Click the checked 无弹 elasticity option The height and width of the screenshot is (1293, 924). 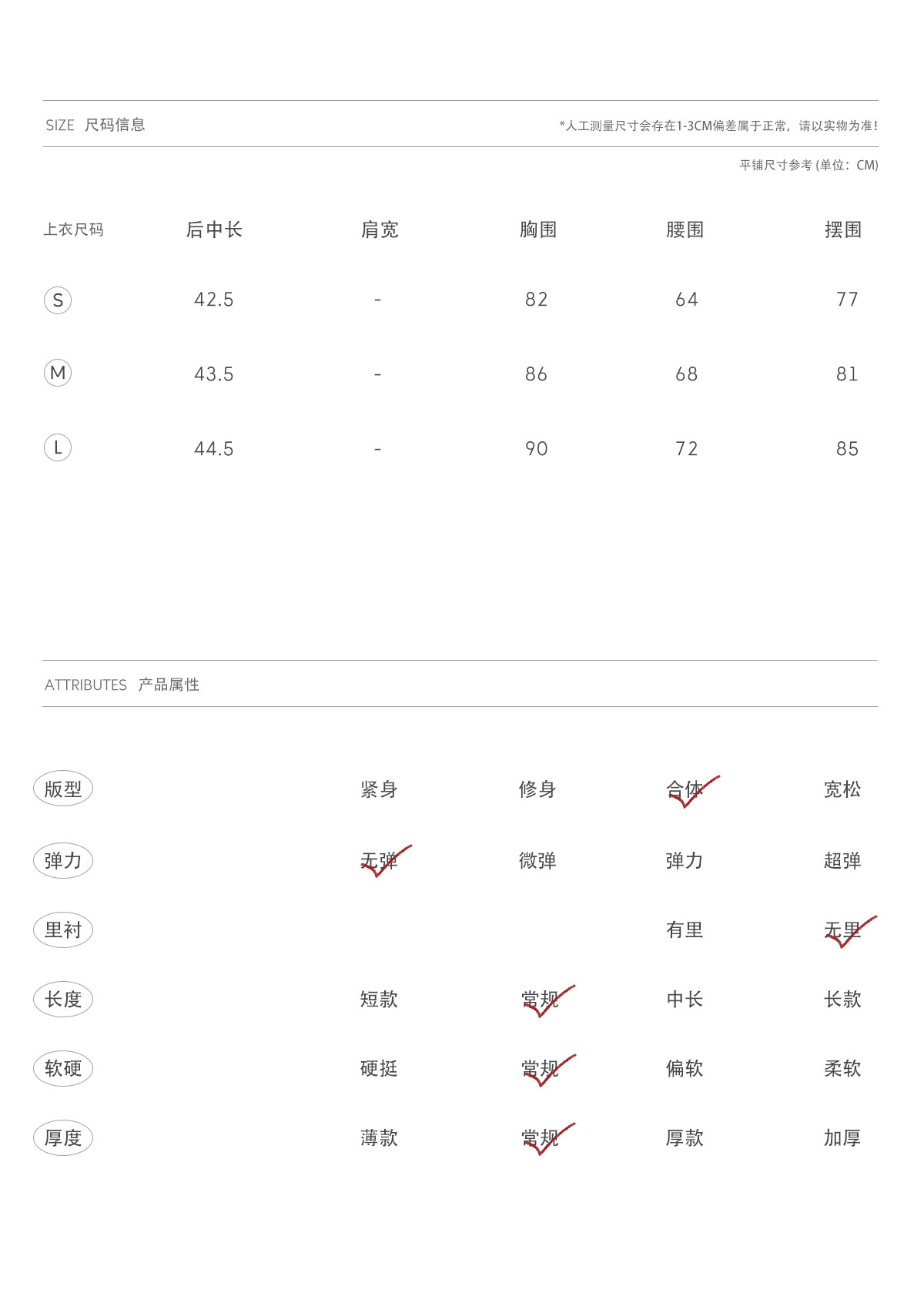click(380, 861)
